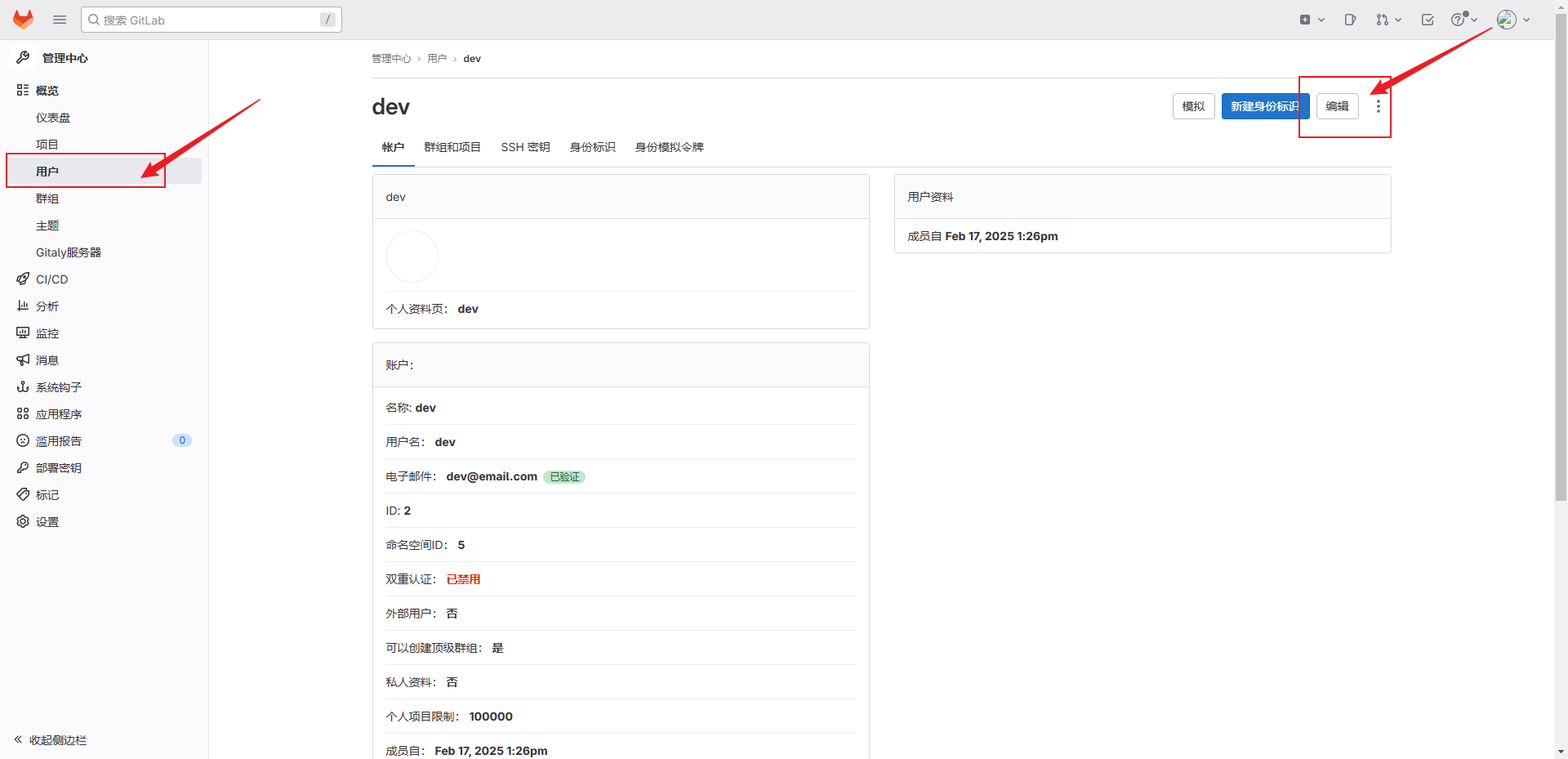This screenshot has height=759, width=1568.
Task: Click personal project limit value 100000
Action: point(491,717)
